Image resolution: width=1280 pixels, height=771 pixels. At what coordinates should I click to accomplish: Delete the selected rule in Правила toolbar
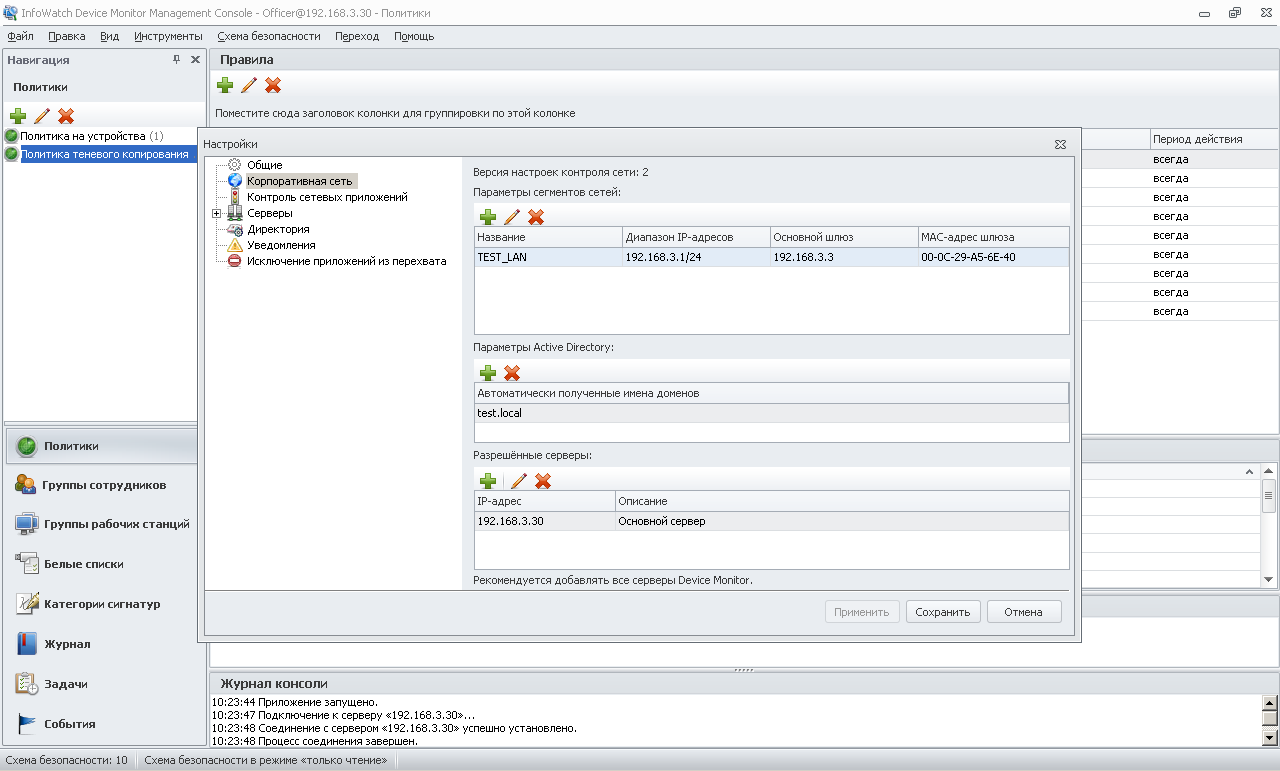[x=273, y=86]
